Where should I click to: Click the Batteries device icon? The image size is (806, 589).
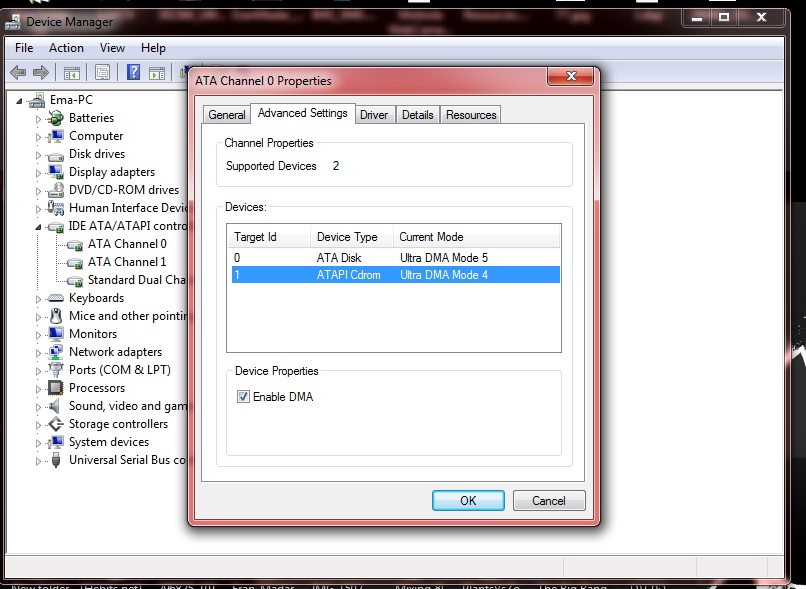pos(56,118)
